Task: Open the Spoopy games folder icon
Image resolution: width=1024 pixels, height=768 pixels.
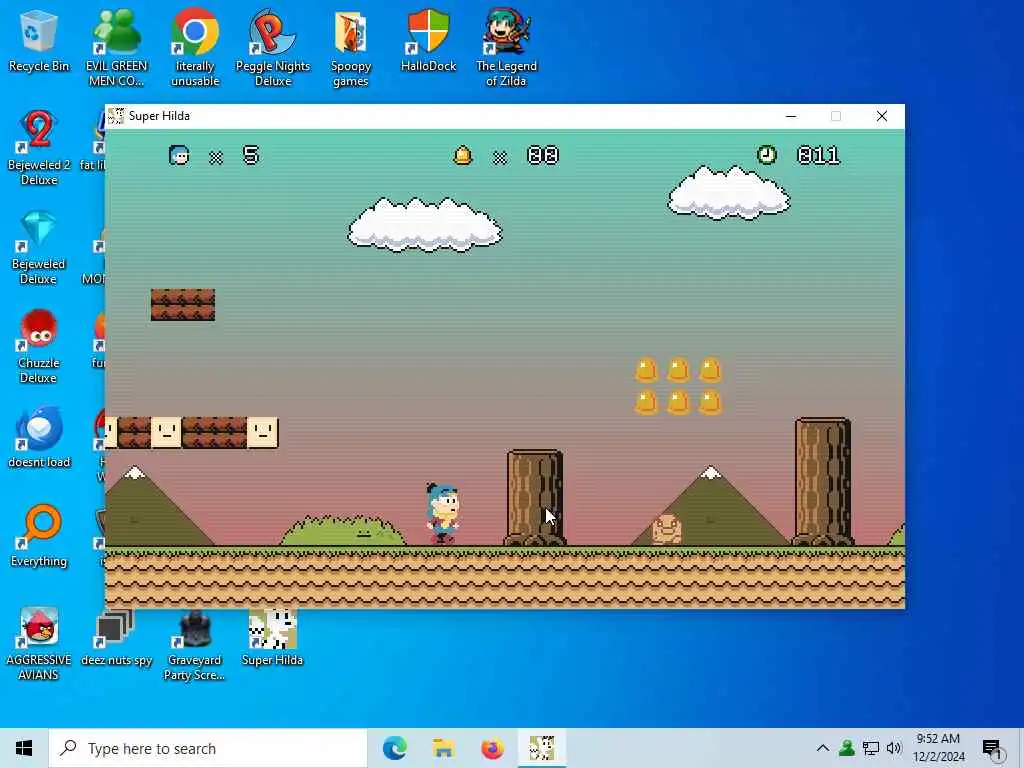Action: tap(351, 49)
